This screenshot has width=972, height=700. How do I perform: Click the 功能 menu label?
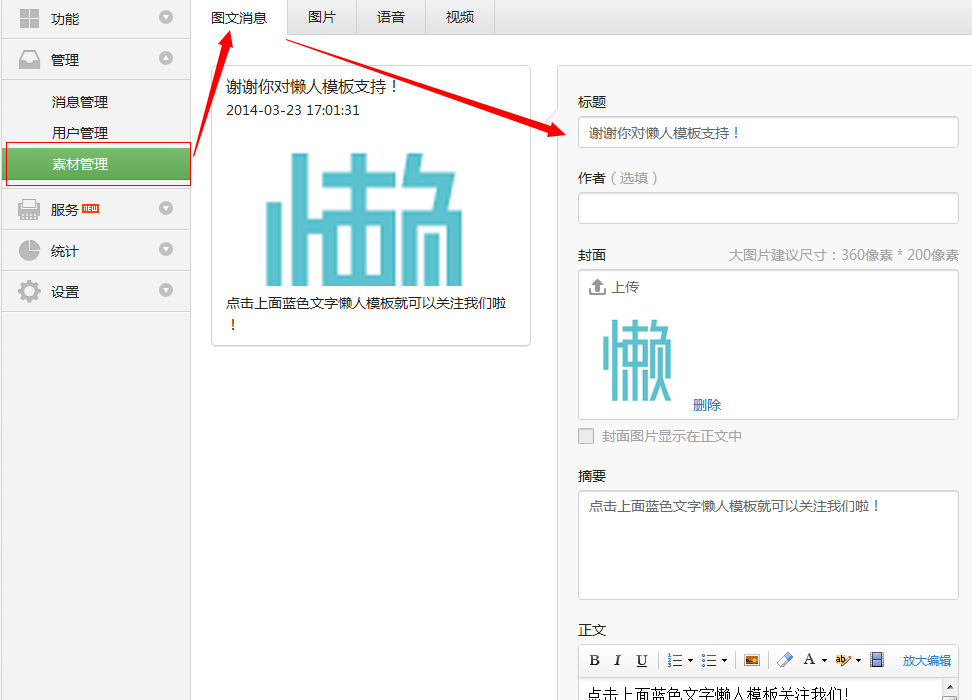[x=64, y=19]
